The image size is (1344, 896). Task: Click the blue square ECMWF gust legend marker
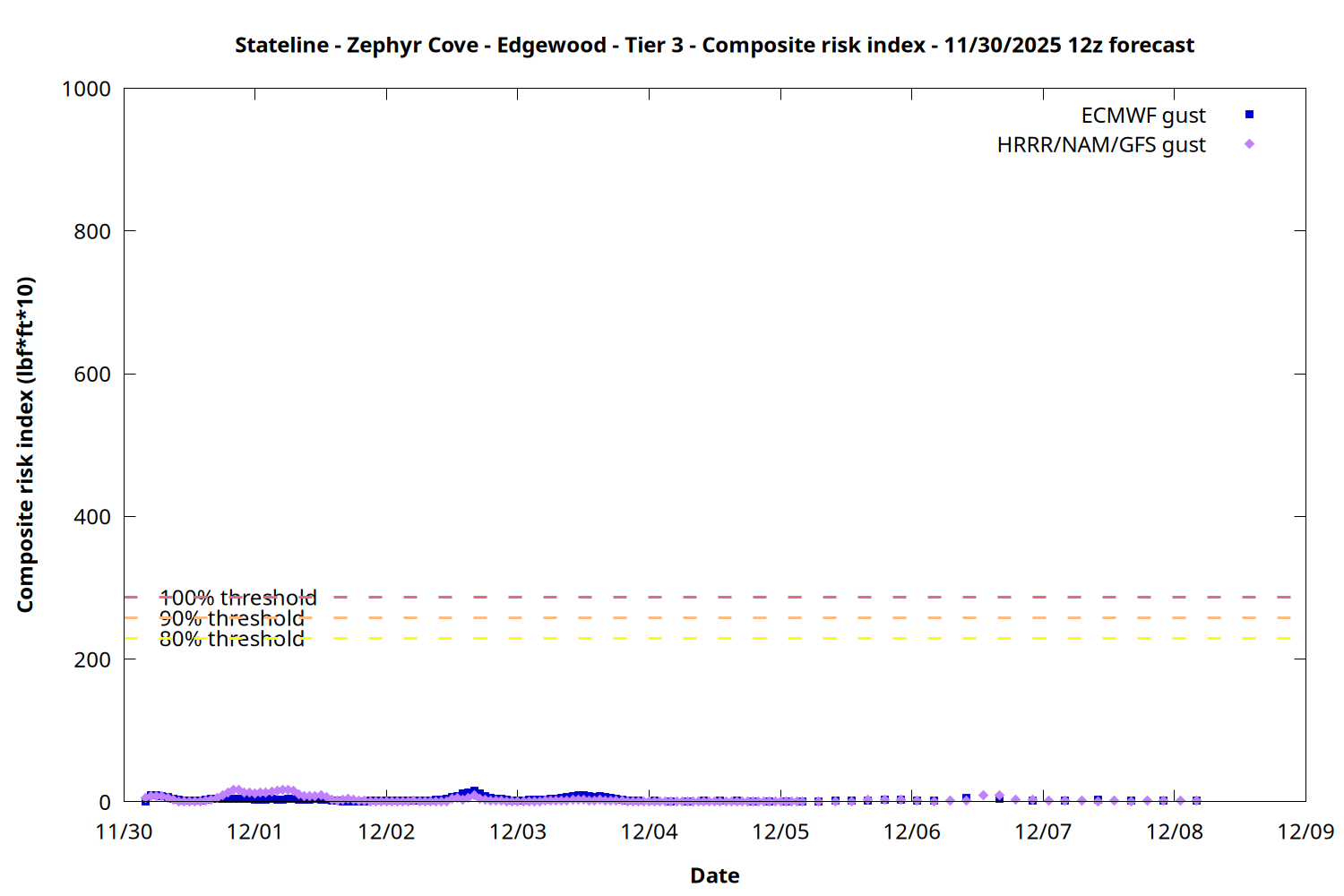coord(1249,115)
